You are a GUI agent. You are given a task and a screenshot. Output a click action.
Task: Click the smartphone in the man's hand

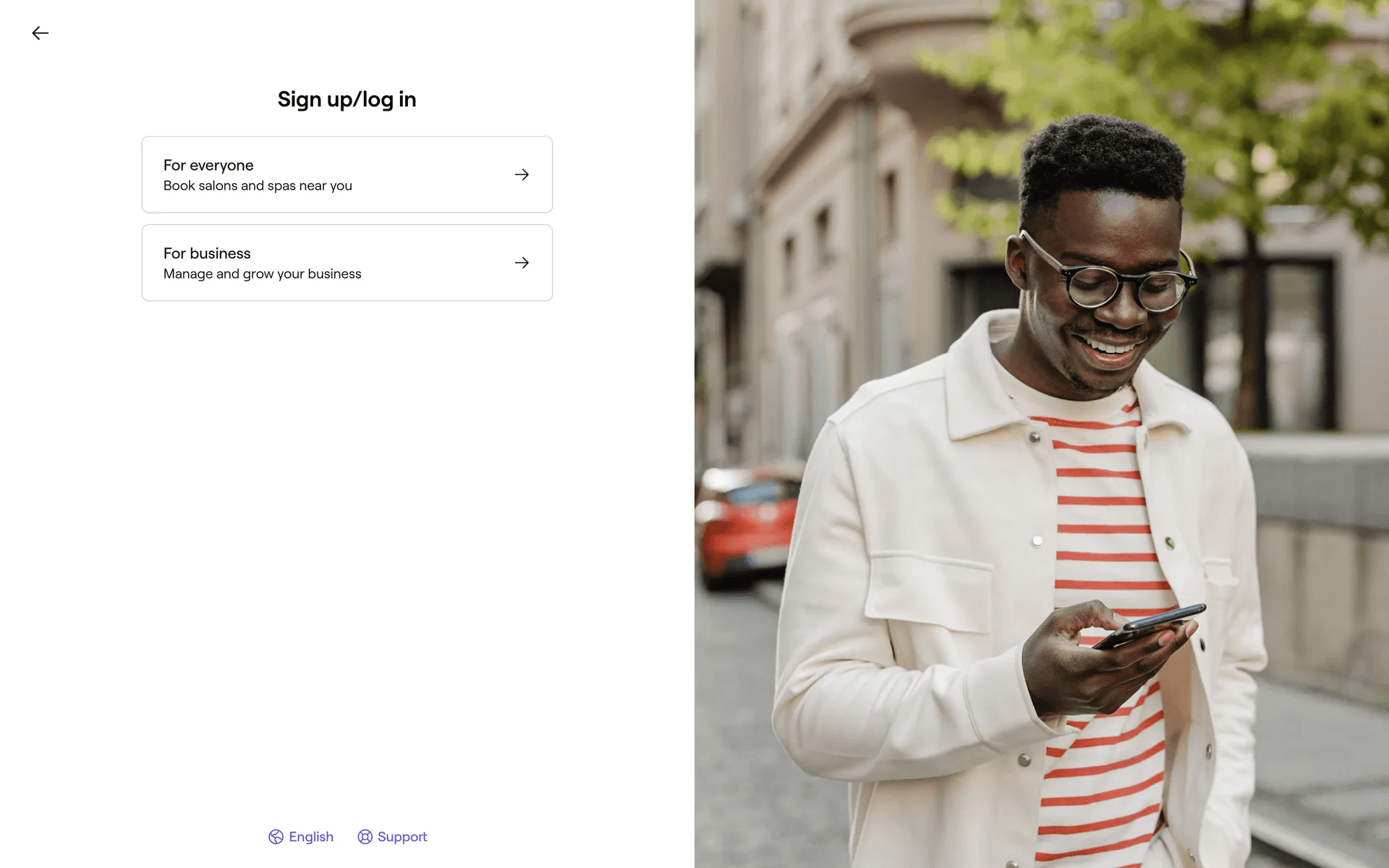point(1149,626)
